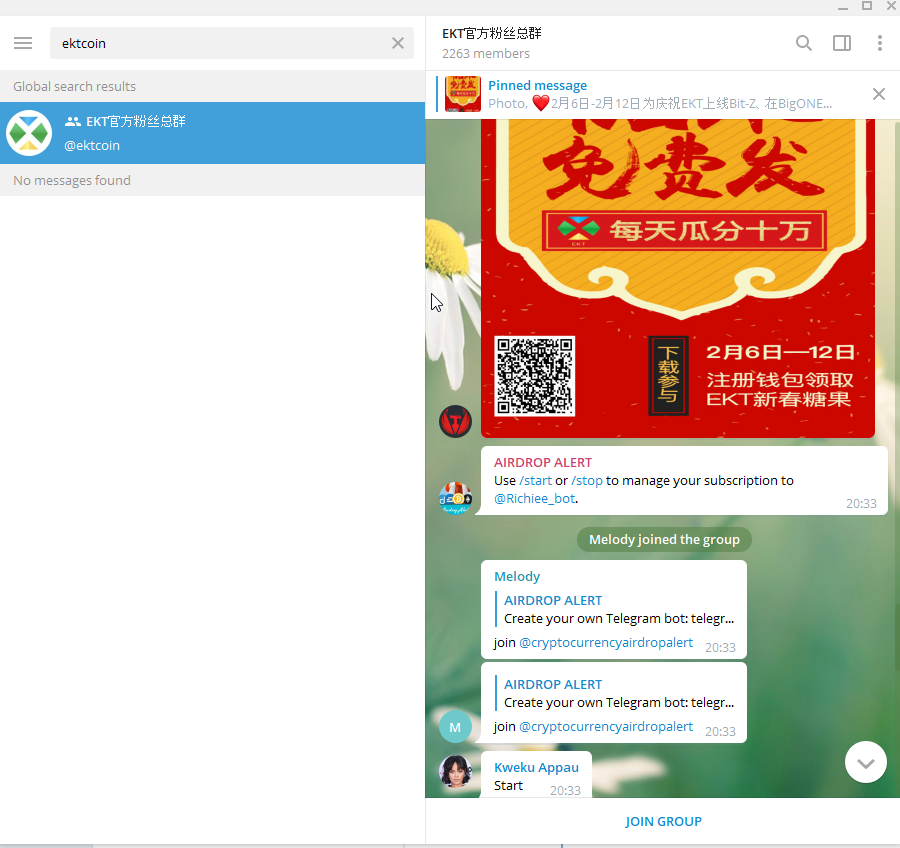The height and width of the screenshot is (848, 900).
Task: Click the 2263 members subtitle
Action: click(x=486, y=53)
